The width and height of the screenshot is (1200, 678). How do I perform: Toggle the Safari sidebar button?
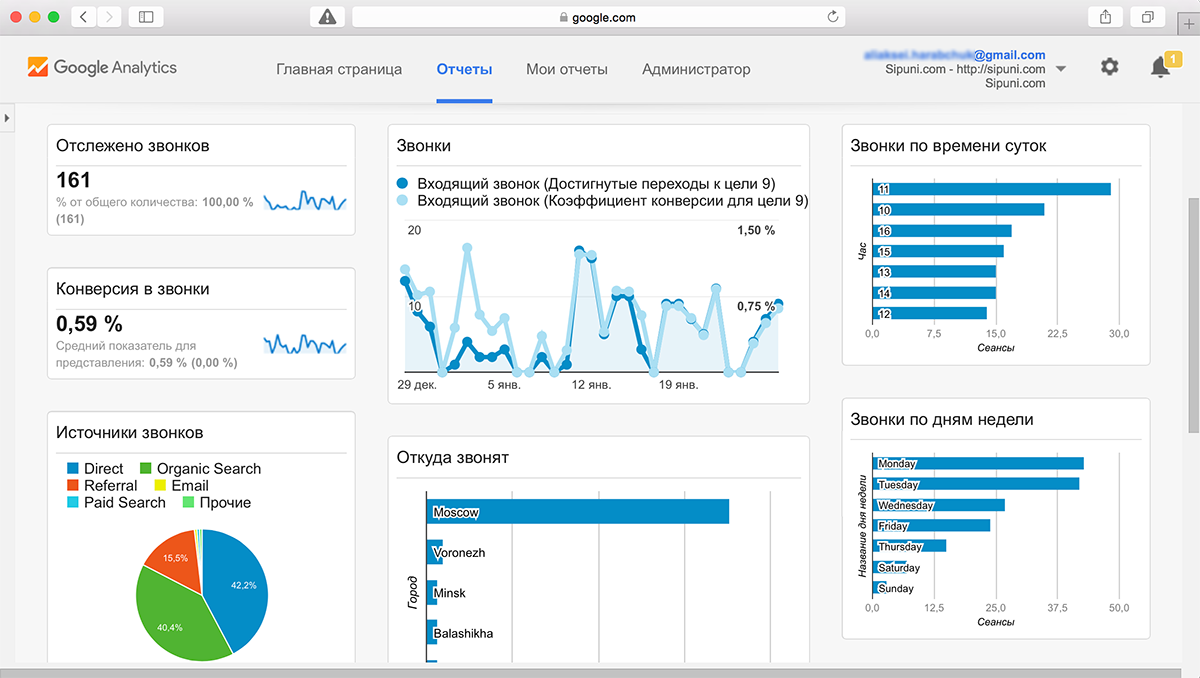click(x=146, y=17)
